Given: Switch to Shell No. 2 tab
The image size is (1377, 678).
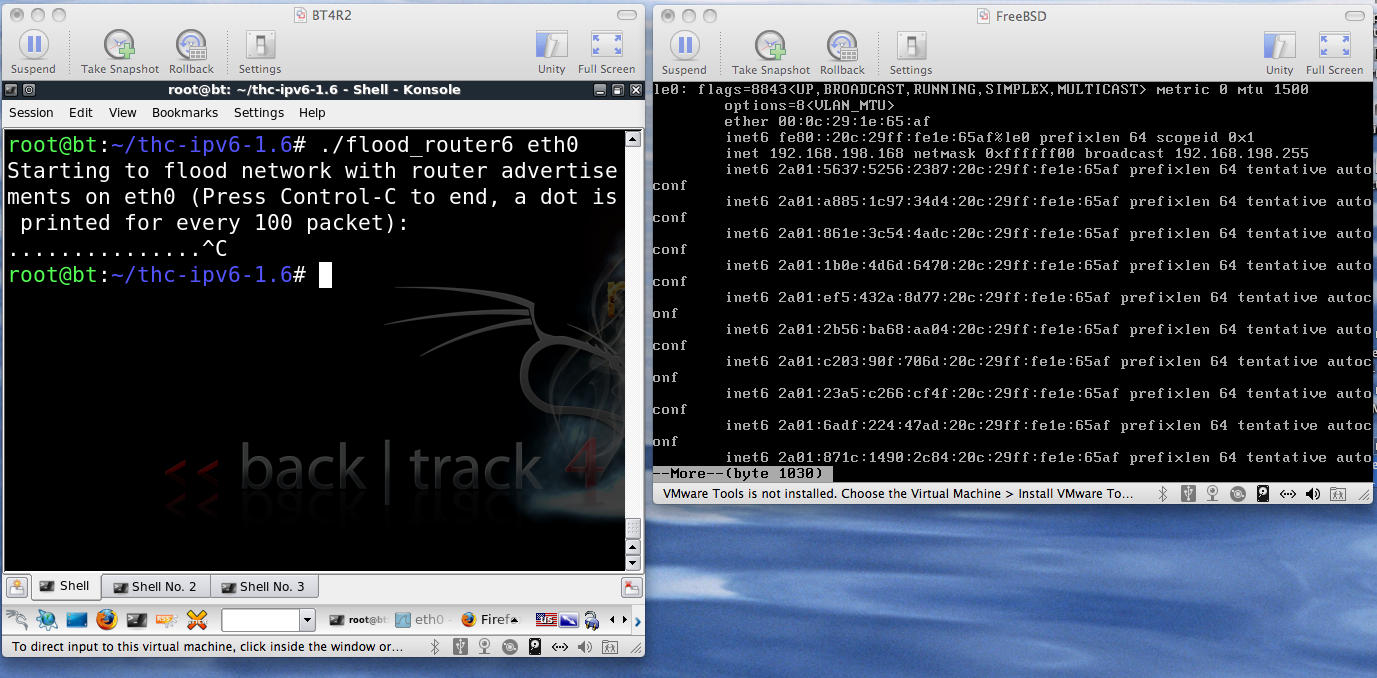Looking at the screenshot, I should 155,587.
